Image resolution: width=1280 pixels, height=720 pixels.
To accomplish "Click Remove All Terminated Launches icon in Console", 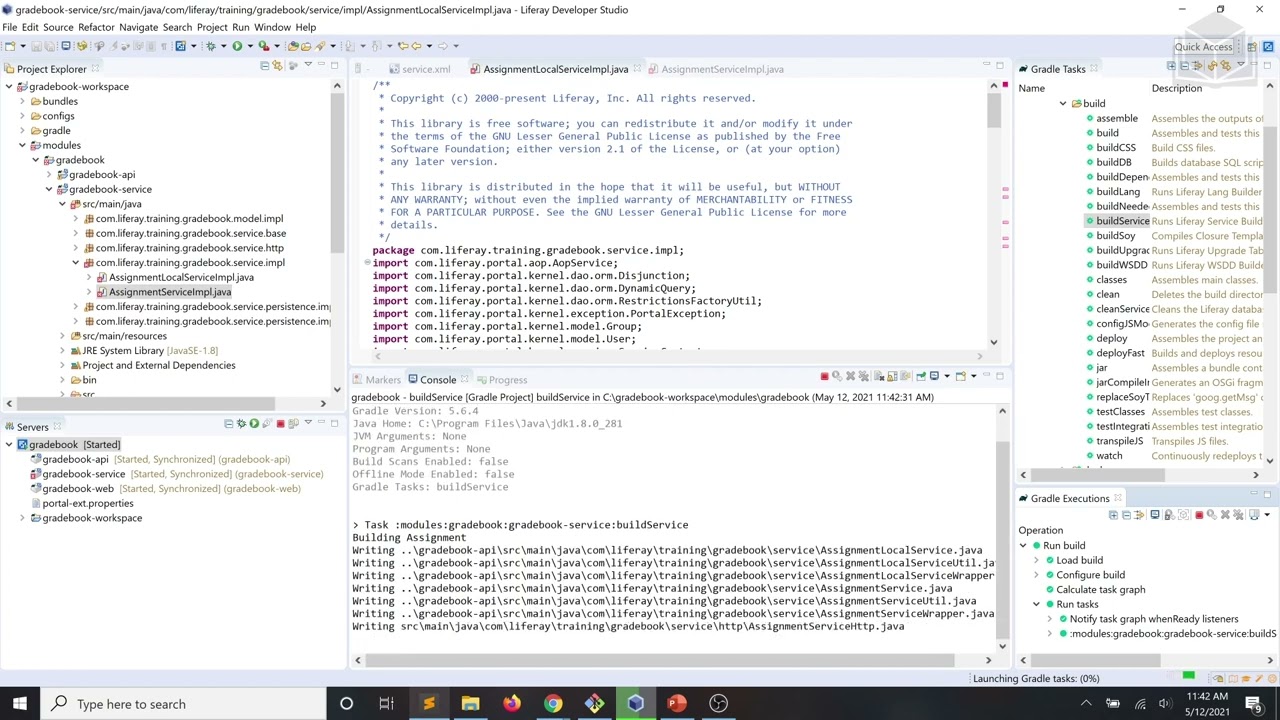I will (863, 377).
